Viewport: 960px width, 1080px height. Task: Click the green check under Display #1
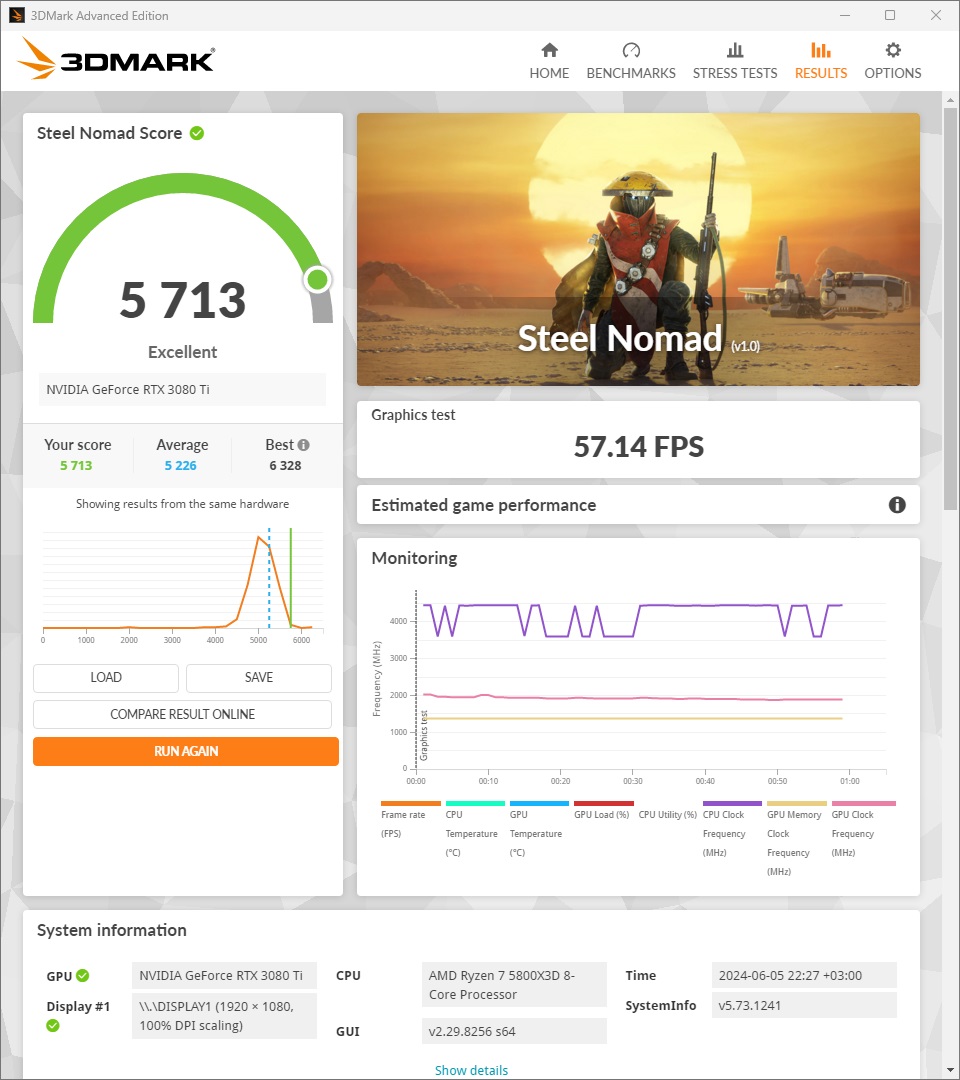(53, 1026)
